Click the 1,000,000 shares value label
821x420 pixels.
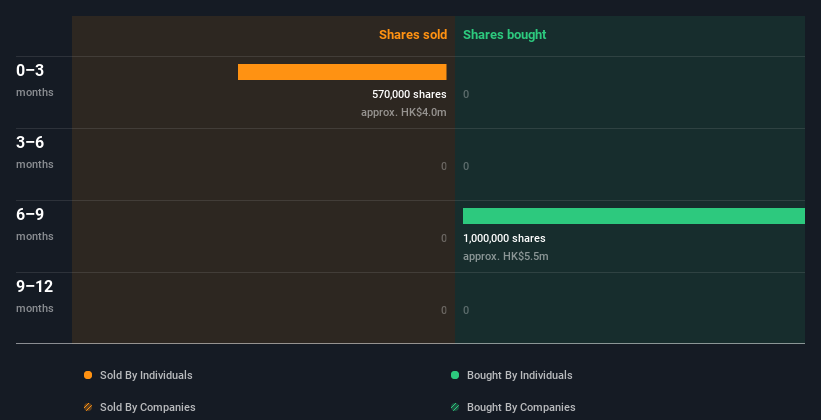(504, 238)
